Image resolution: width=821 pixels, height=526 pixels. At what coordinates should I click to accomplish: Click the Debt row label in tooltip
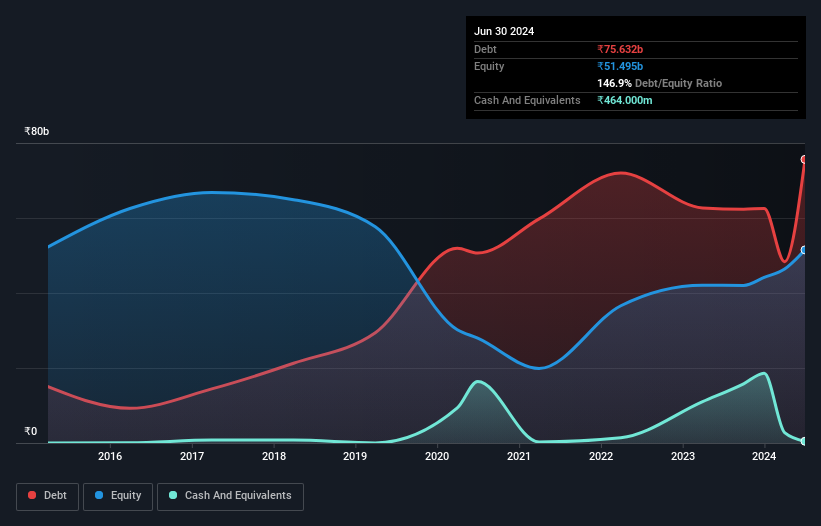(x=485, y=49)
